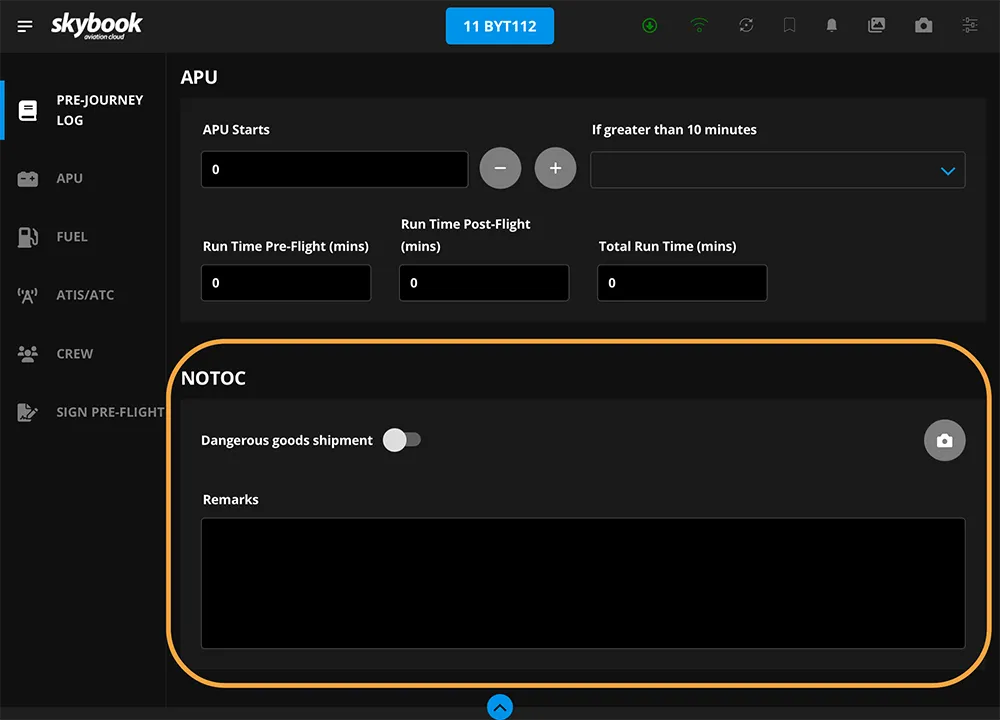Screen dimensions: 1000x720
Task: Click the camera icon in top bar
Action: point(923,26)
